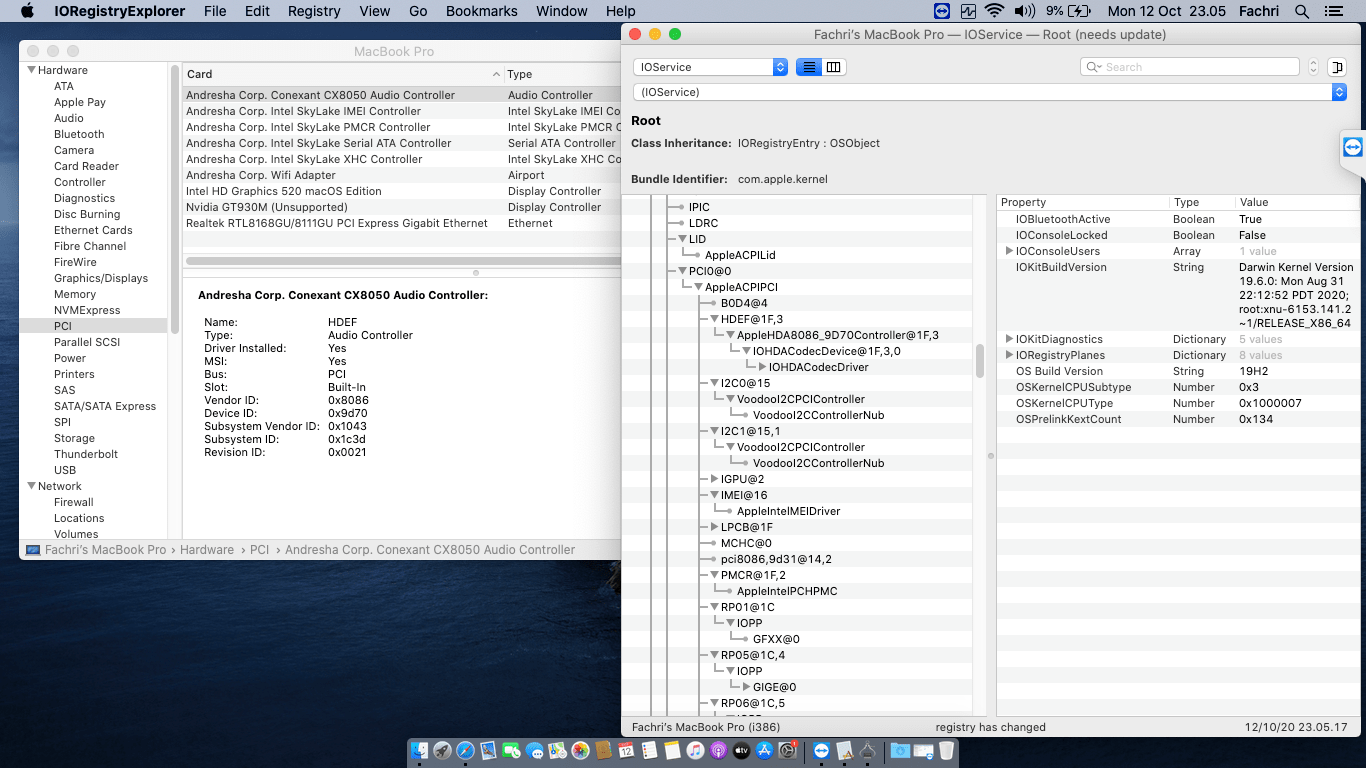Open Safari from the Dock
1366x768 pixels.
click(465, 750)
